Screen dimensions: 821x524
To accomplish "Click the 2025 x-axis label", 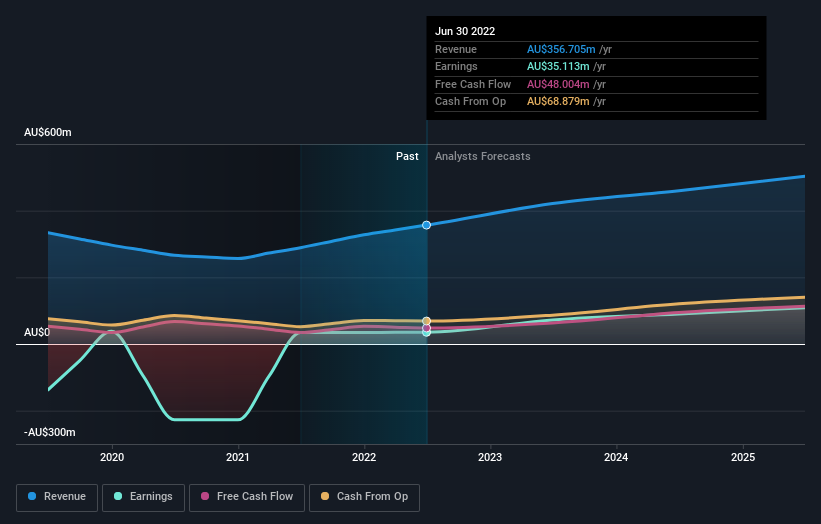I will click(x=743, y=457).
